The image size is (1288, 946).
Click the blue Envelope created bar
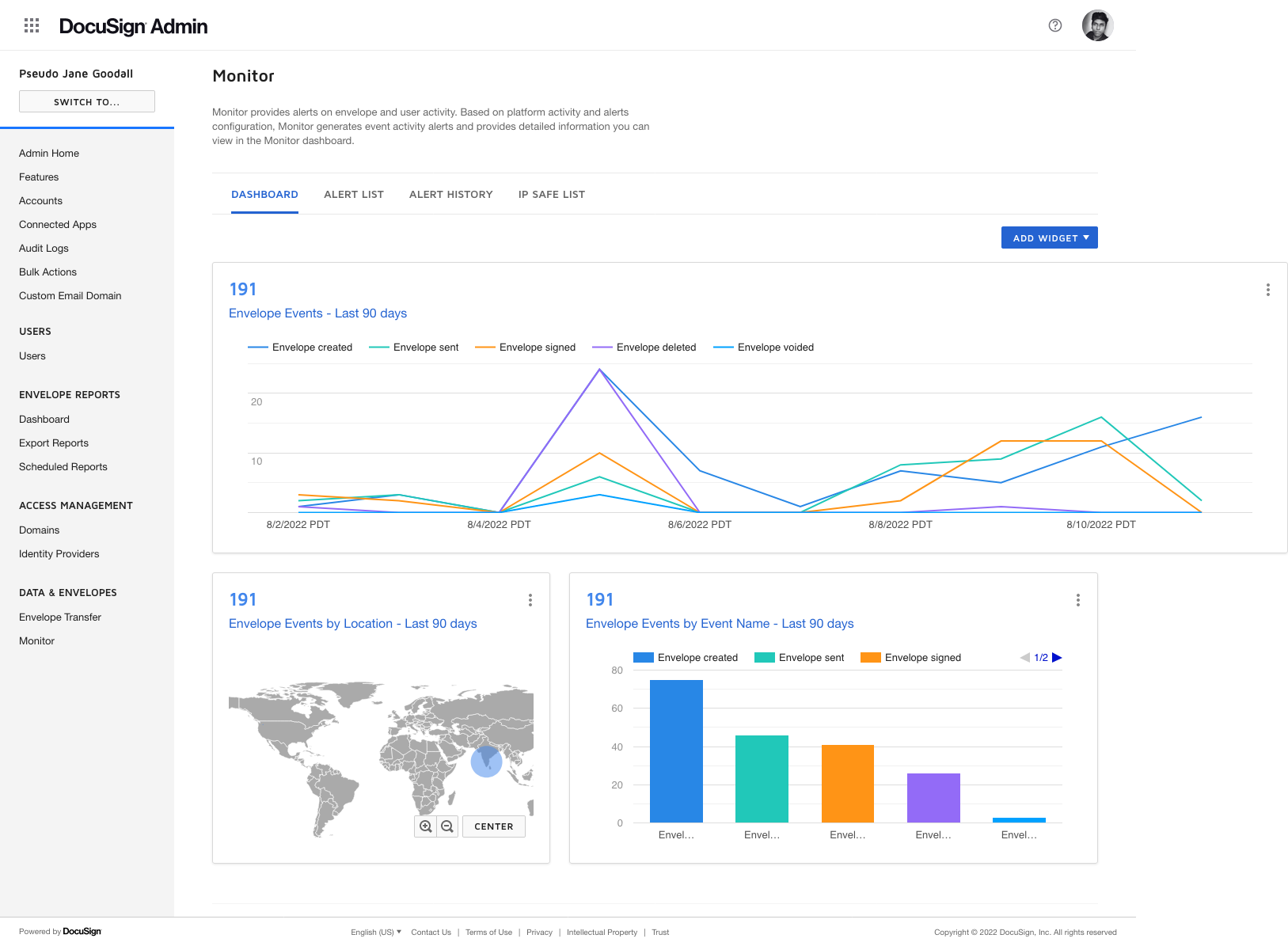click(676, 751)
